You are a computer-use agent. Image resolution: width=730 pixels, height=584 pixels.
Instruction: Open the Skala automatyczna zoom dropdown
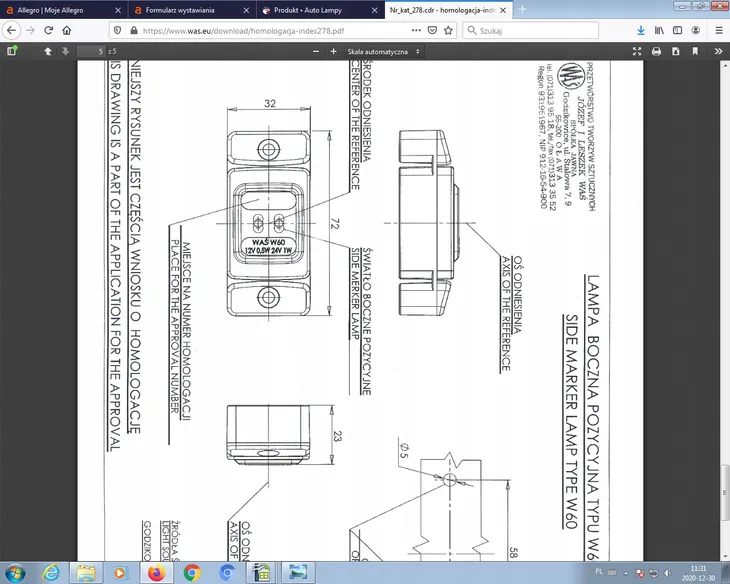(x=384, y=51)
